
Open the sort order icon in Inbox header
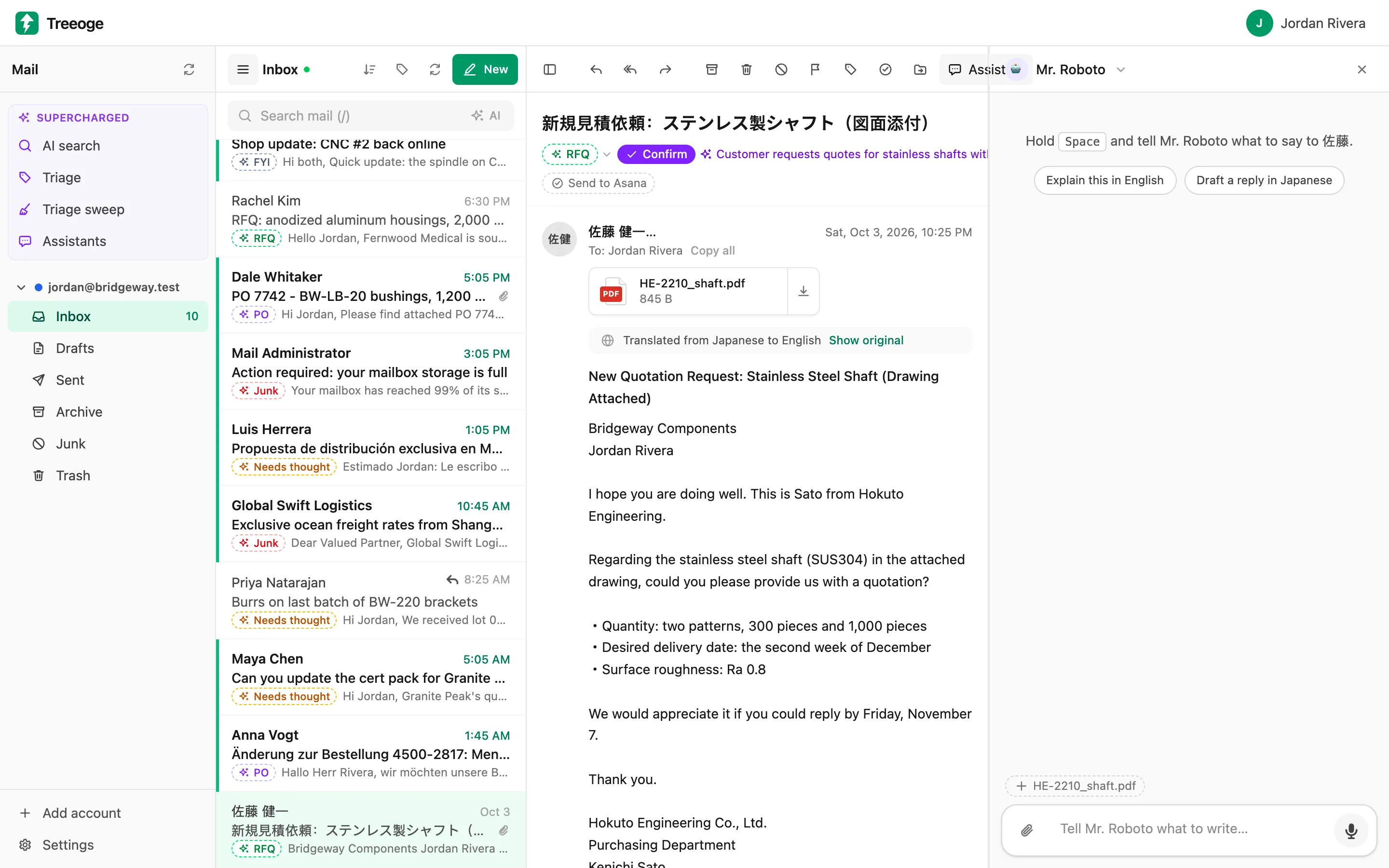(369, 69)
